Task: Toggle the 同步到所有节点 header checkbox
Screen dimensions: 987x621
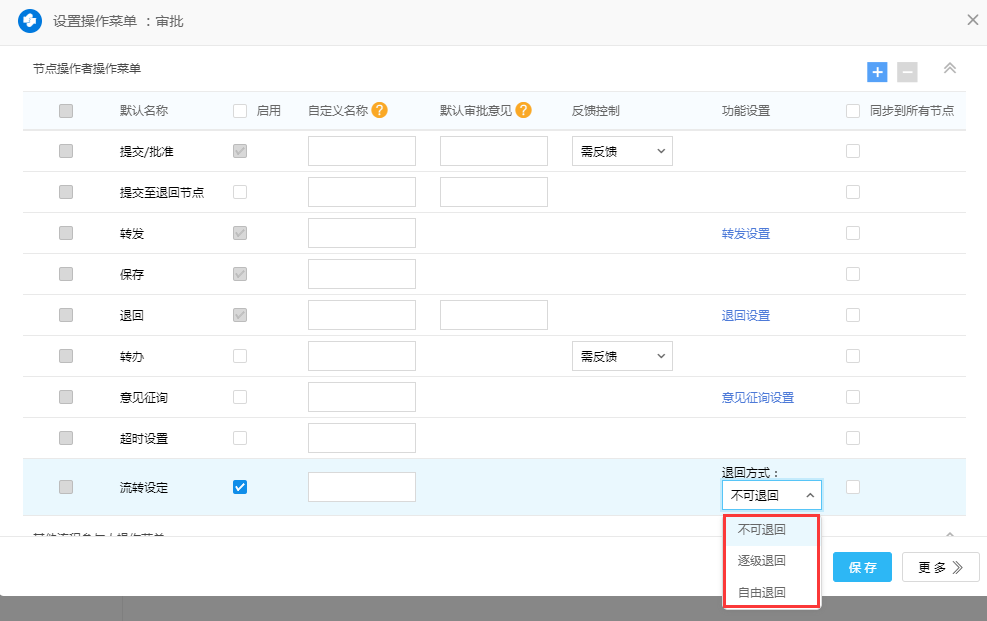Action: pyautogui.click(x=853, y=111)
